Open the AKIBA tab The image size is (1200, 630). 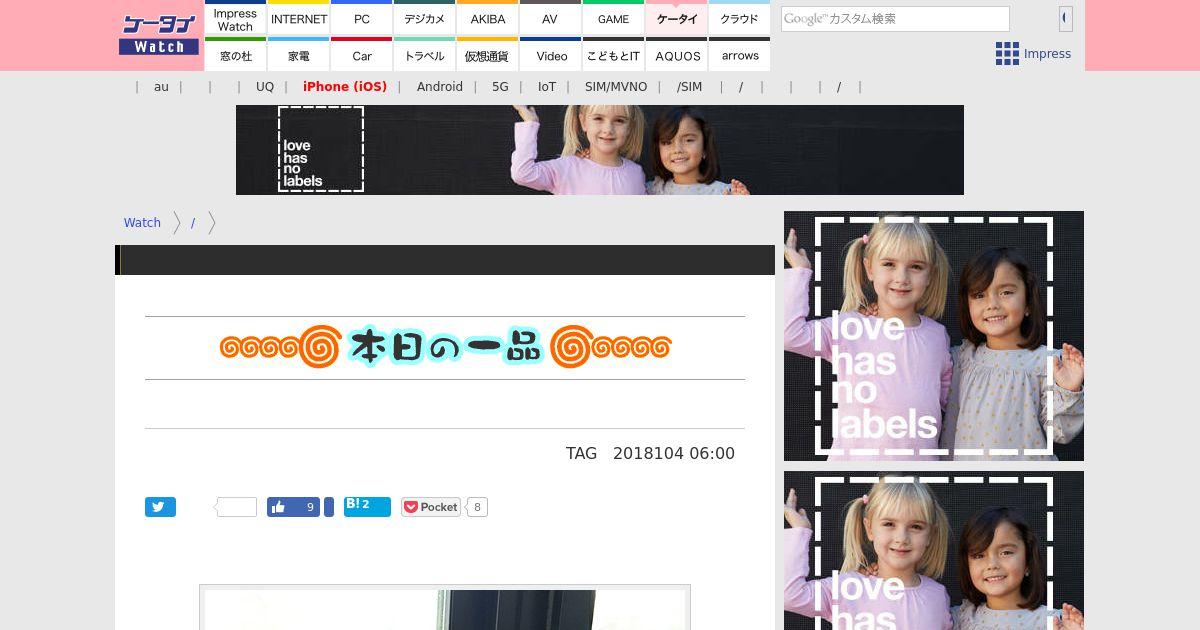pyautogui.click(x=488, y=18)
